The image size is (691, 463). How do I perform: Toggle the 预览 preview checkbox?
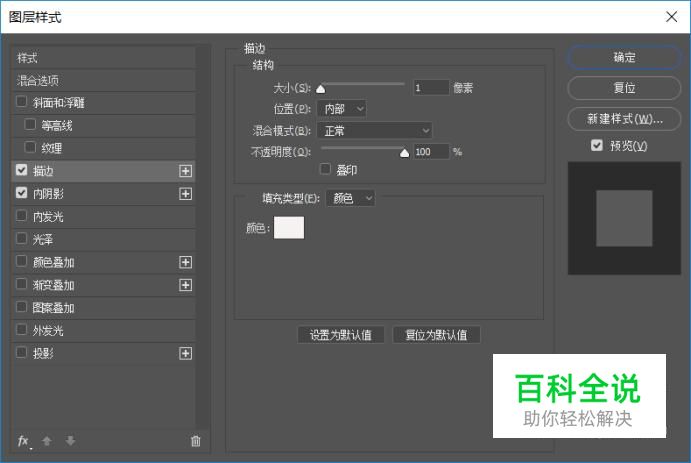597,145
